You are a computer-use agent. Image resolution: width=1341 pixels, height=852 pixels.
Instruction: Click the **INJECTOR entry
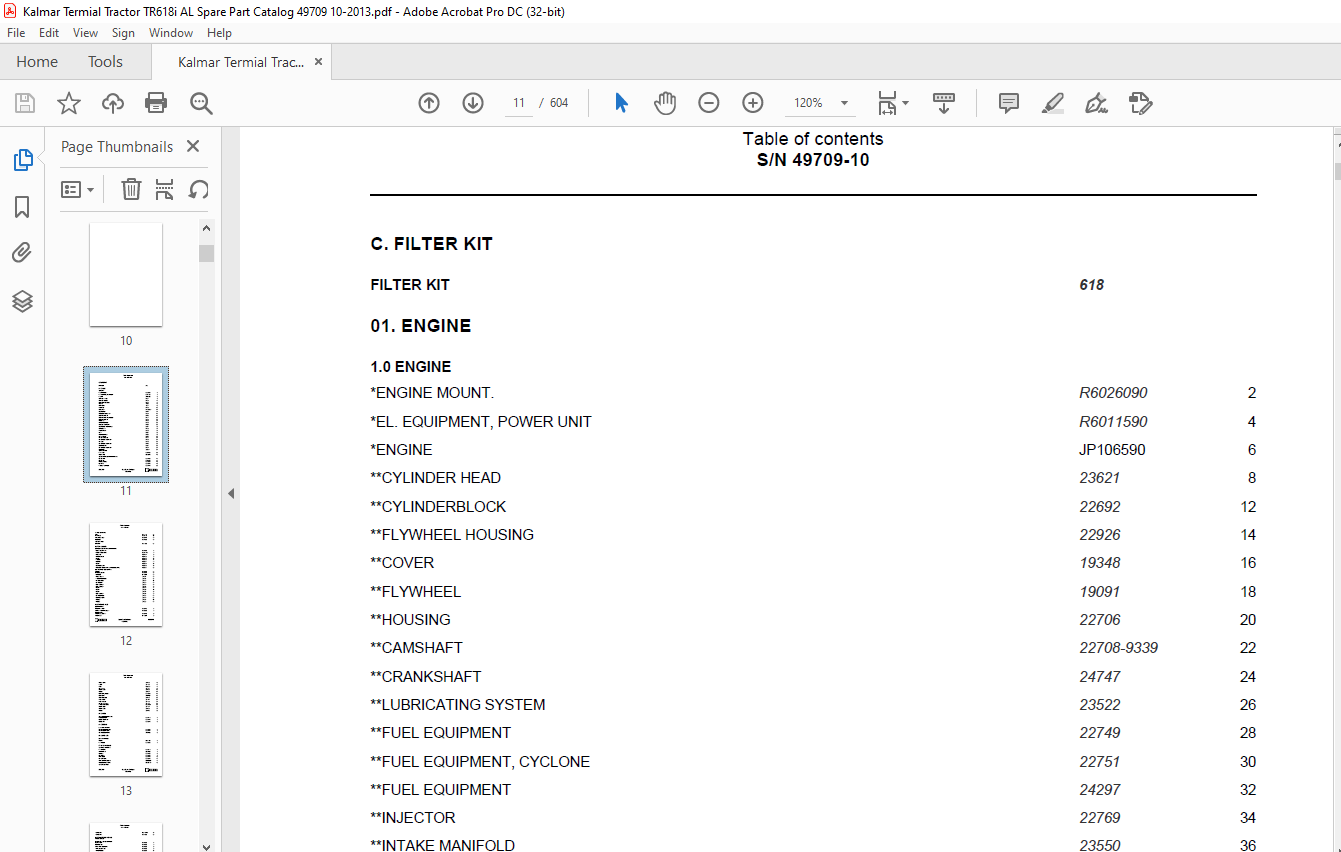pyautogui.click(x=413, y=818)
